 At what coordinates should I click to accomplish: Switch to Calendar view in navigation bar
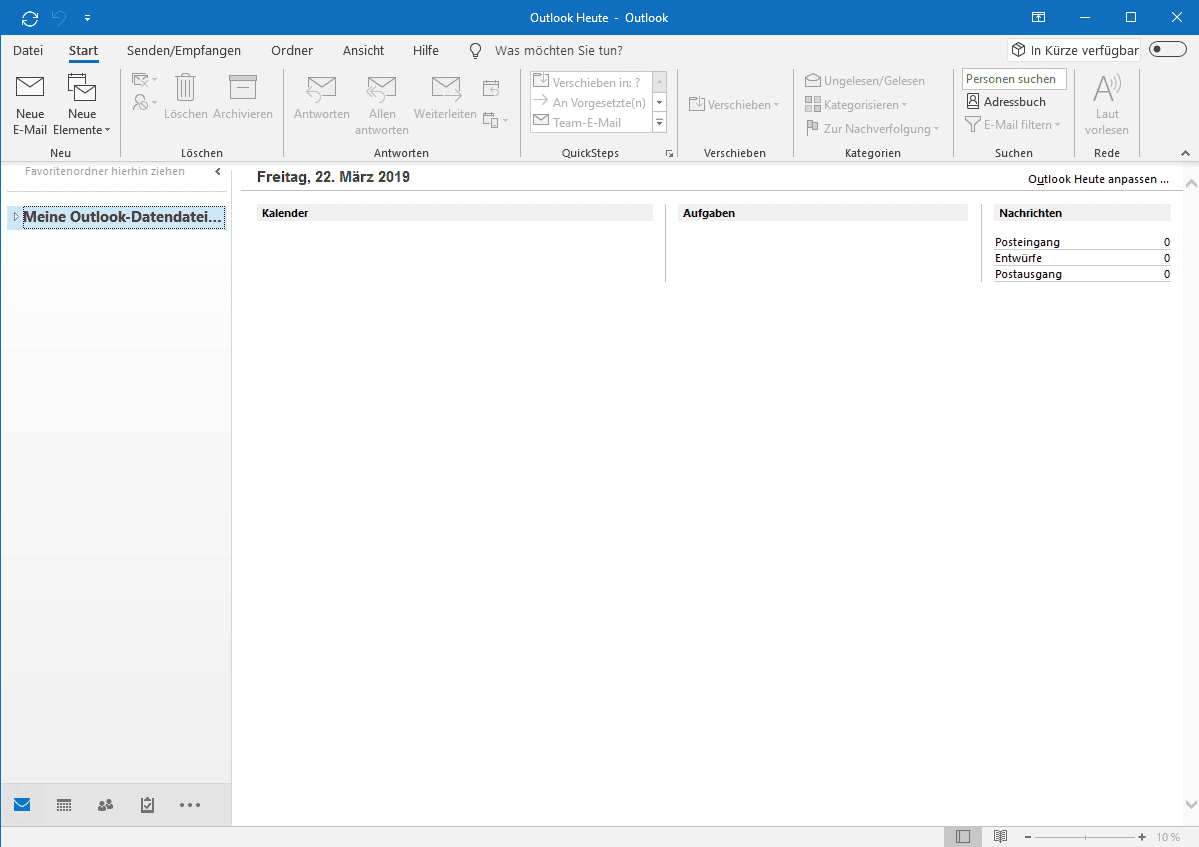(64, 805)
